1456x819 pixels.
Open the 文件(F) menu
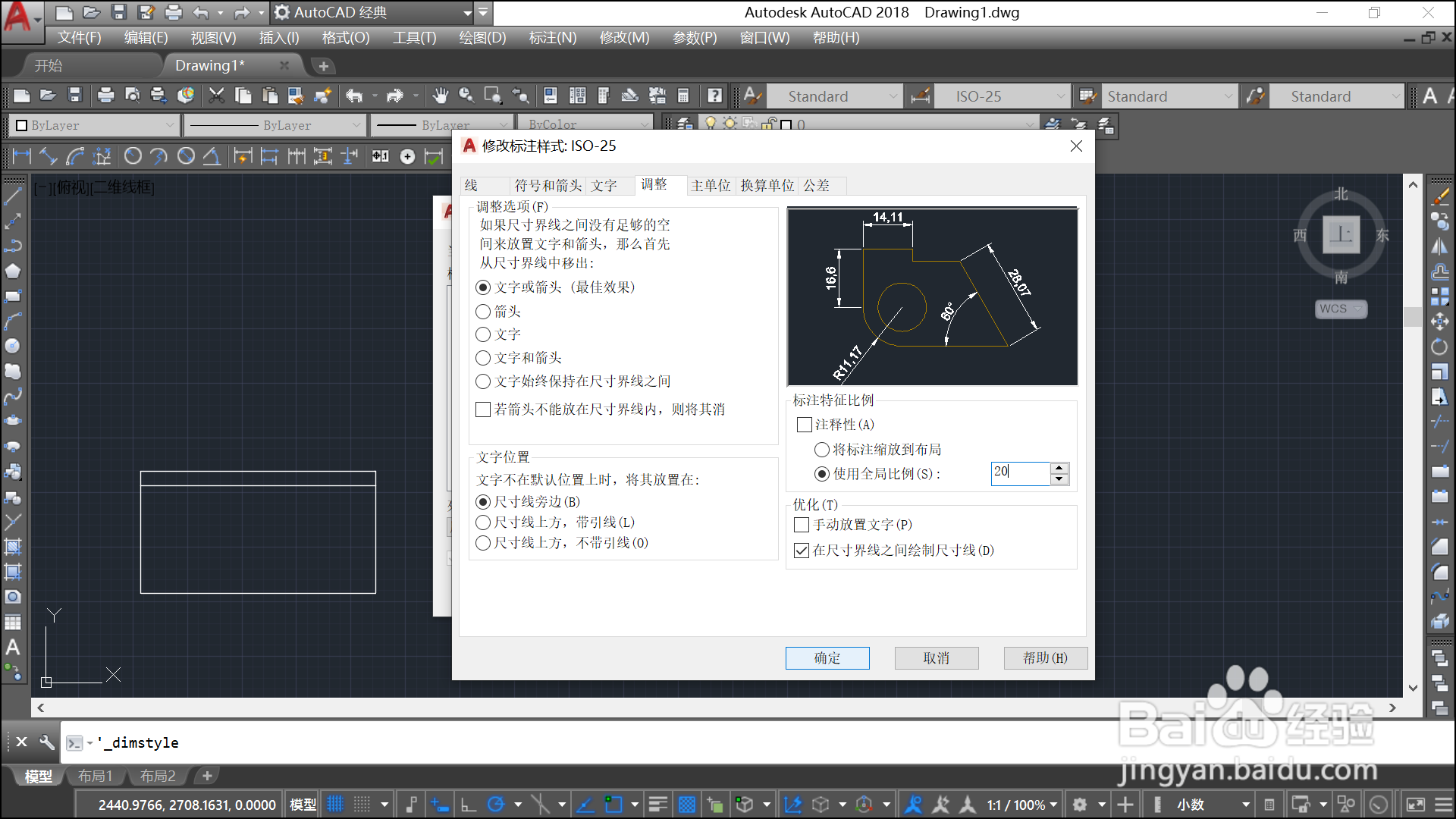80,37
